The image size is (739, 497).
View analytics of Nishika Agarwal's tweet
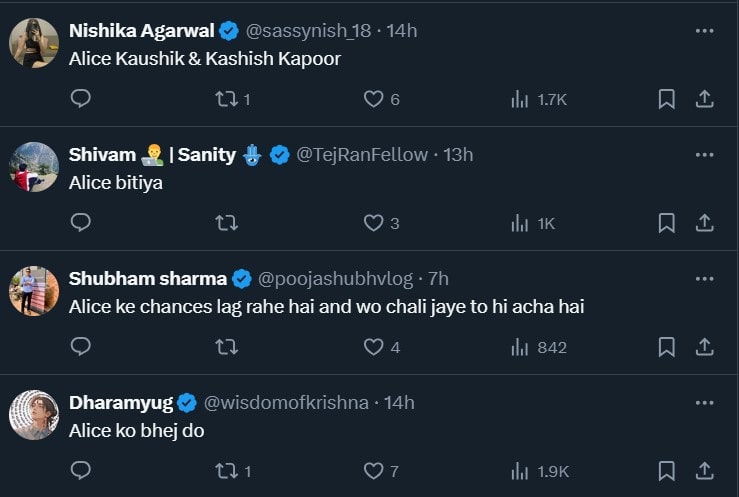[520, 99]
